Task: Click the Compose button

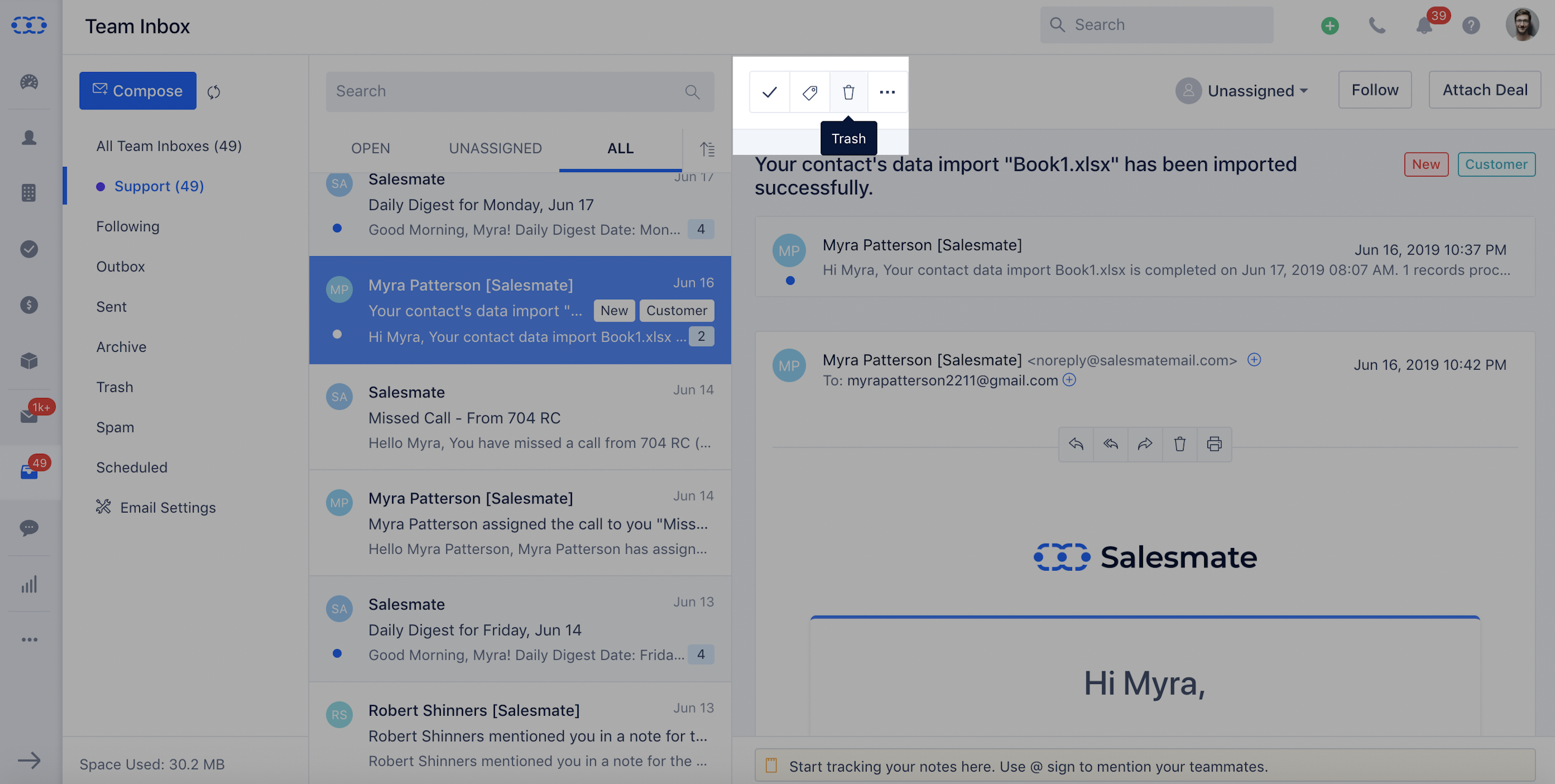Action: [138, 90]
